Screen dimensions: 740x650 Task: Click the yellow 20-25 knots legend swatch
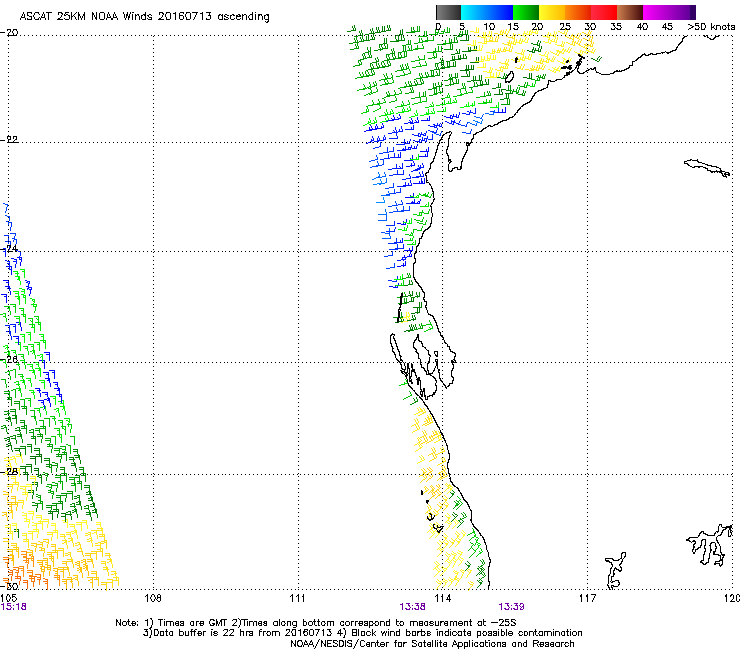pyautogui.click(x=552, y=12)
